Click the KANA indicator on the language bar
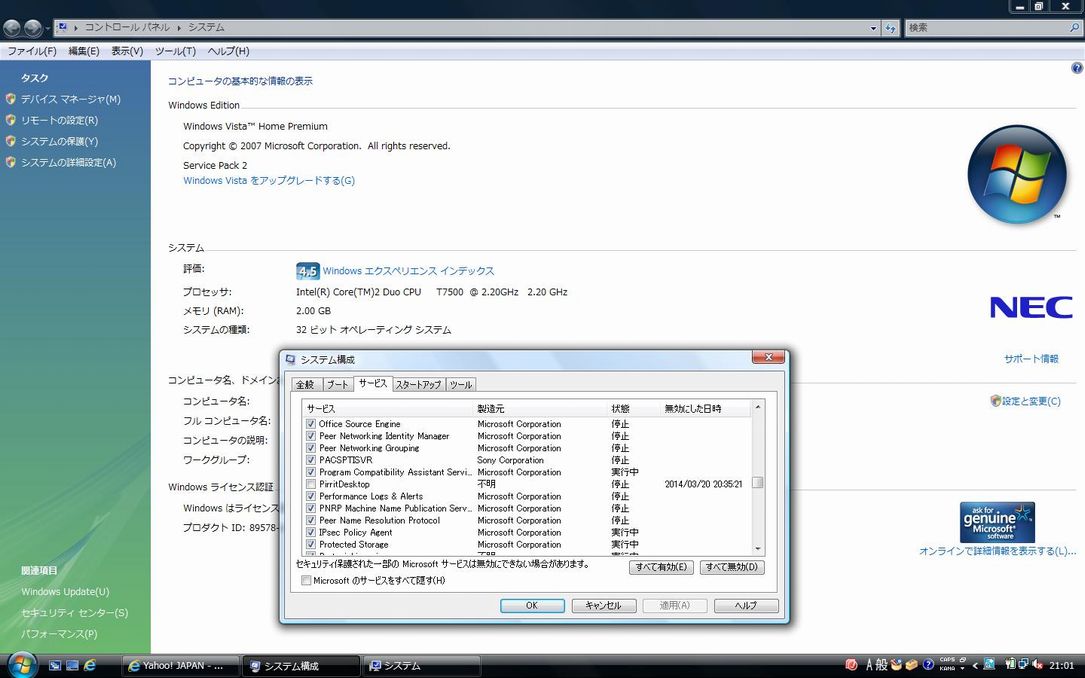 click(x=947, y=669)
